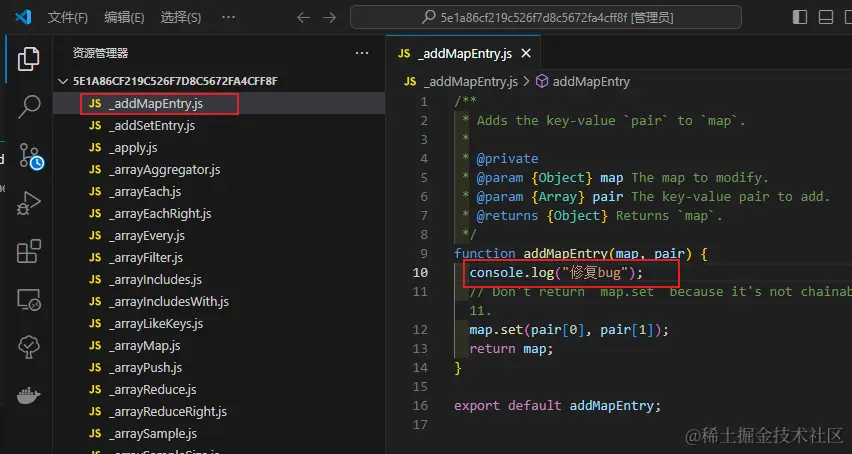
Task: Open the 编辑(E) menu
Action: [124, 18]
